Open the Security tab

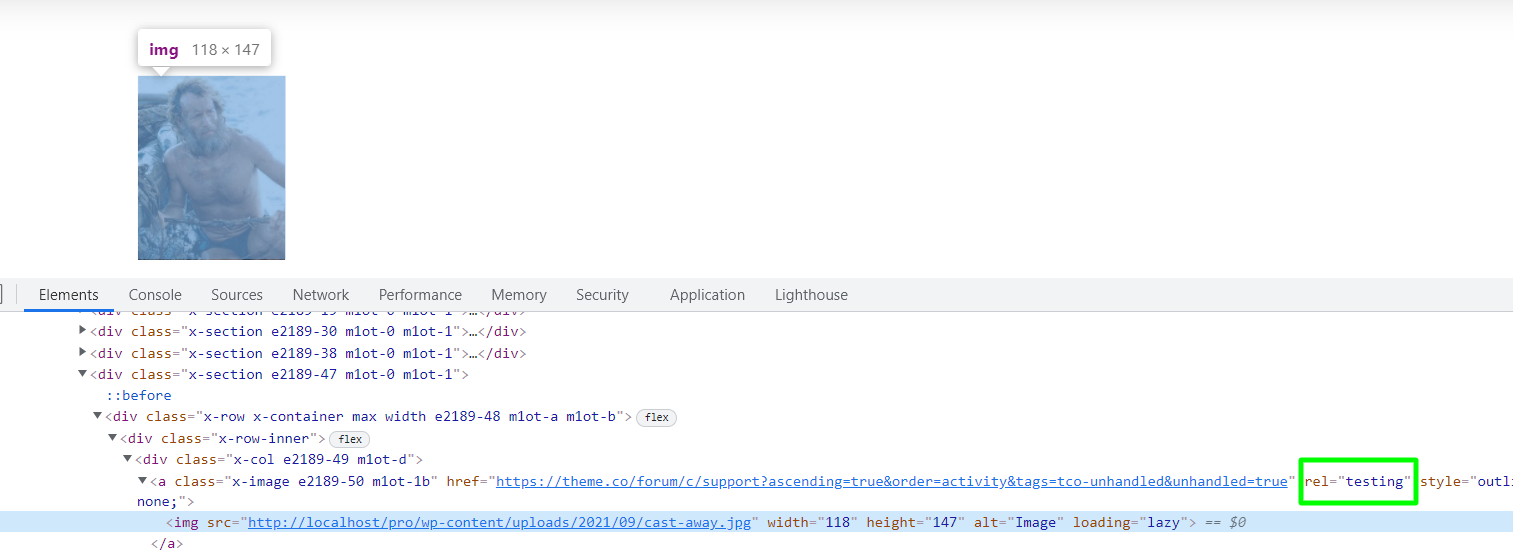(x=602, y=295)
